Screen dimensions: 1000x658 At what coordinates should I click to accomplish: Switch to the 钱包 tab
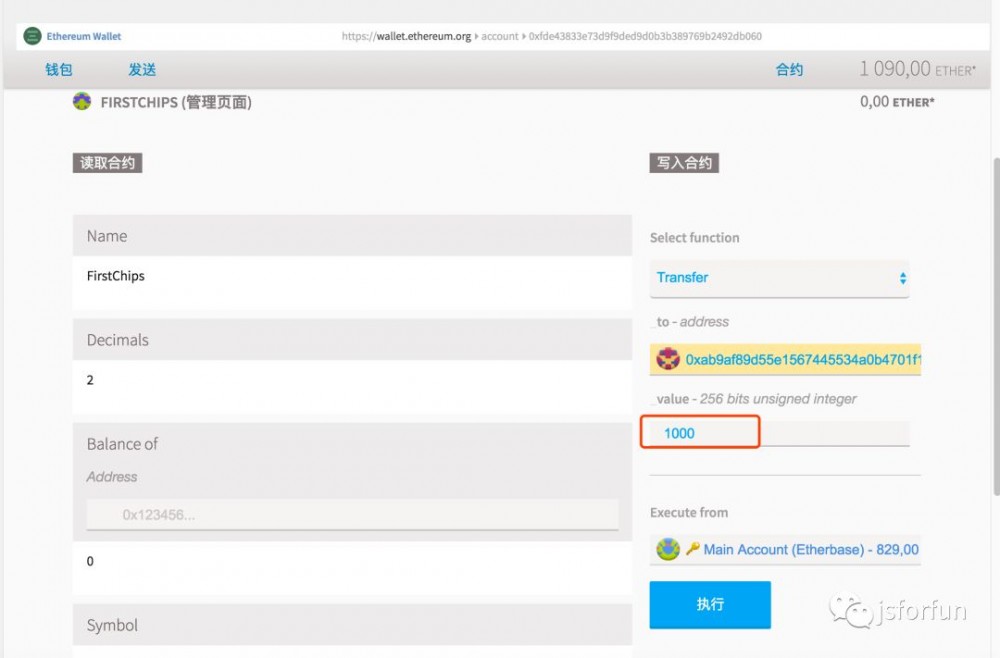click(57, 69)
